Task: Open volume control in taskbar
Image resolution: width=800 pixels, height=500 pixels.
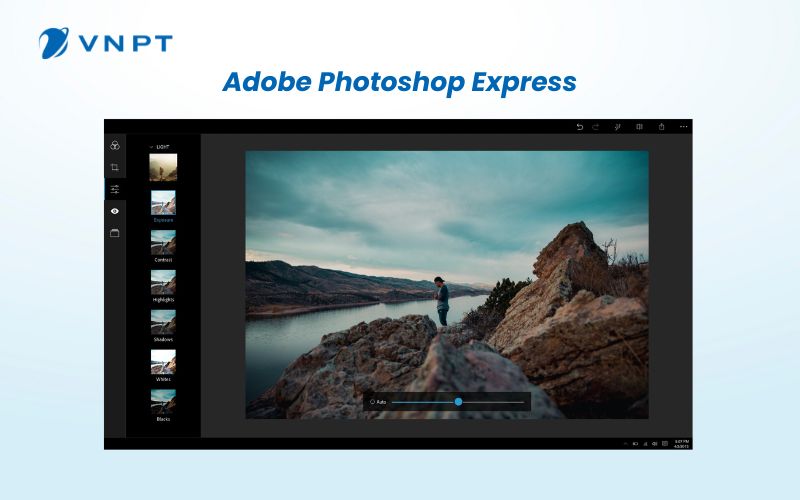Action: pyautogui.click(x=655, y=444)
